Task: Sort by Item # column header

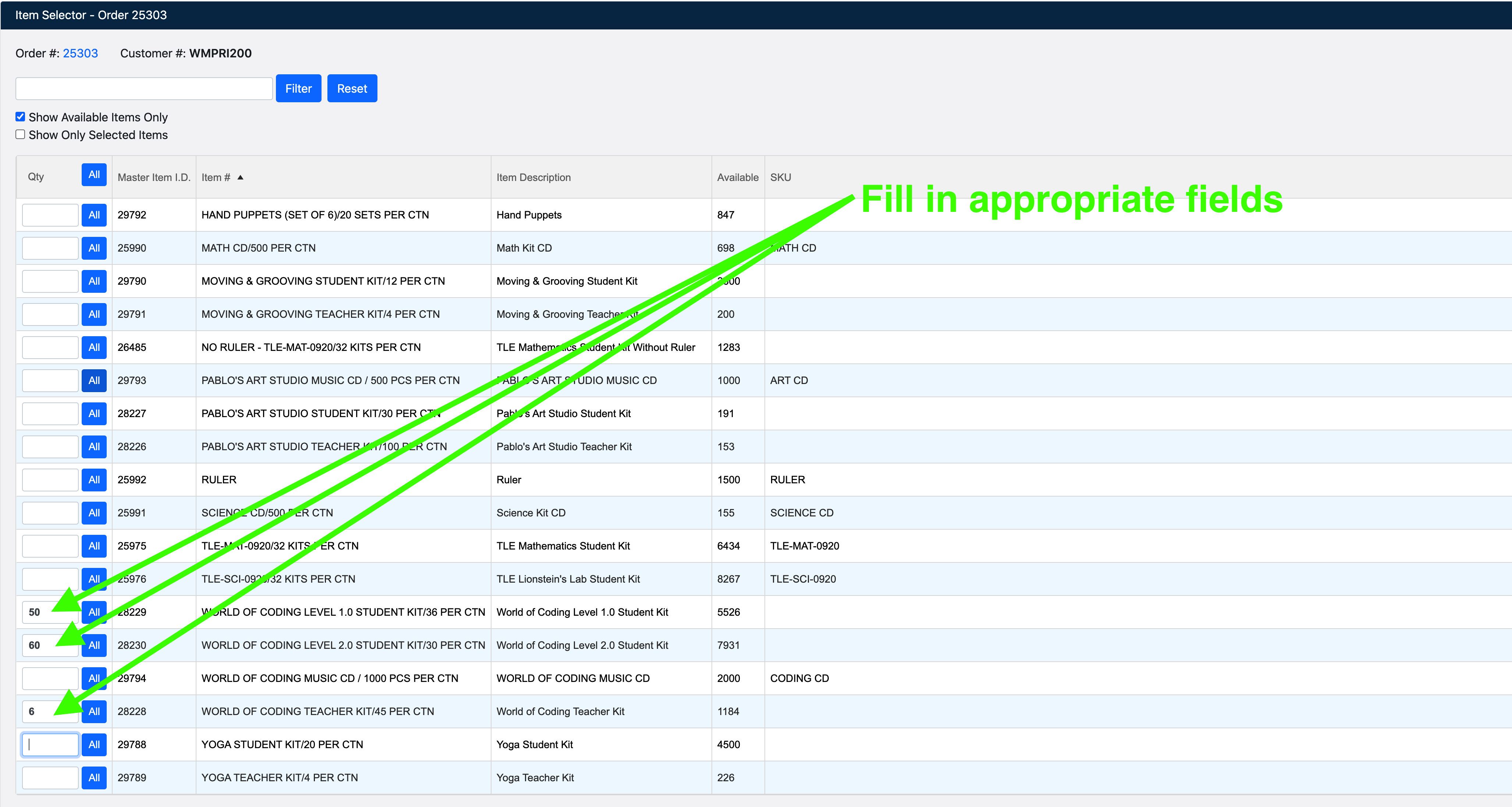Action: [216, 177]
